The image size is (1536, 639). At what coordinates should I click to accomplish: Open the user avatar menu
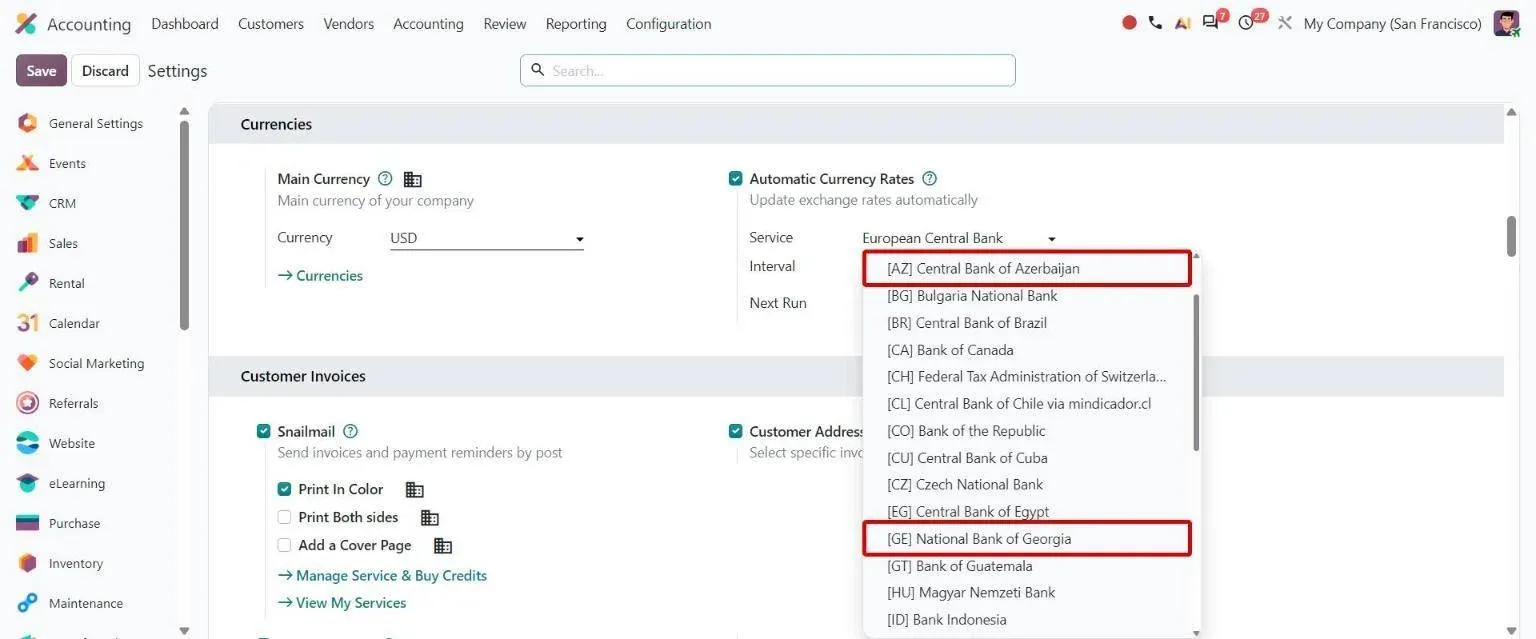click(1506, 23)
